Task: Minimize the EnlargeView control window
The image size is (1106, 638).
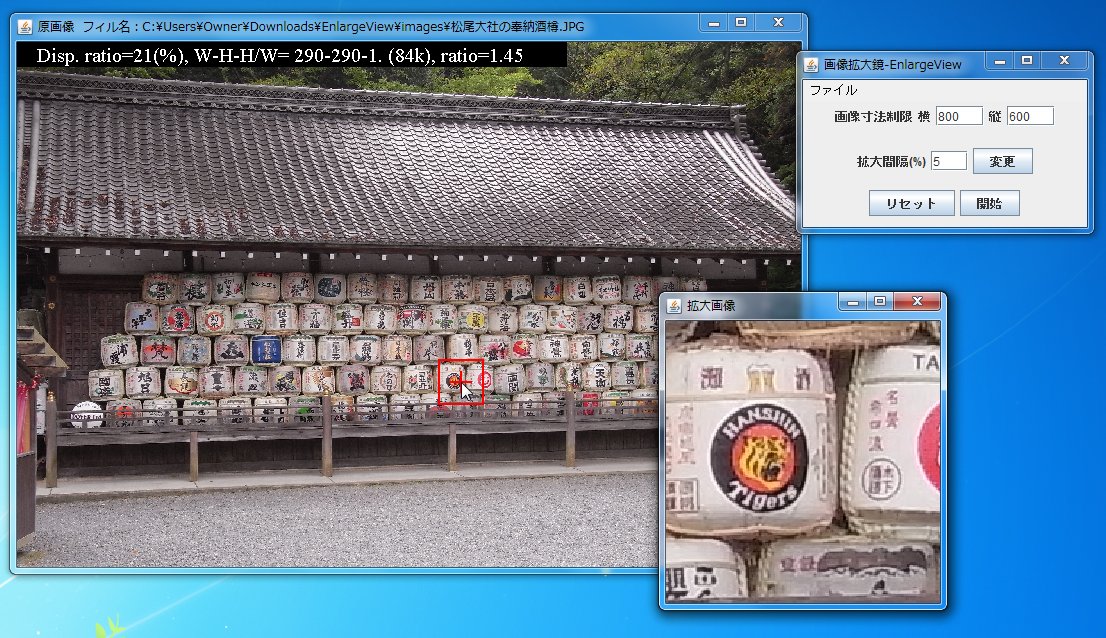Action: [999, 61]
